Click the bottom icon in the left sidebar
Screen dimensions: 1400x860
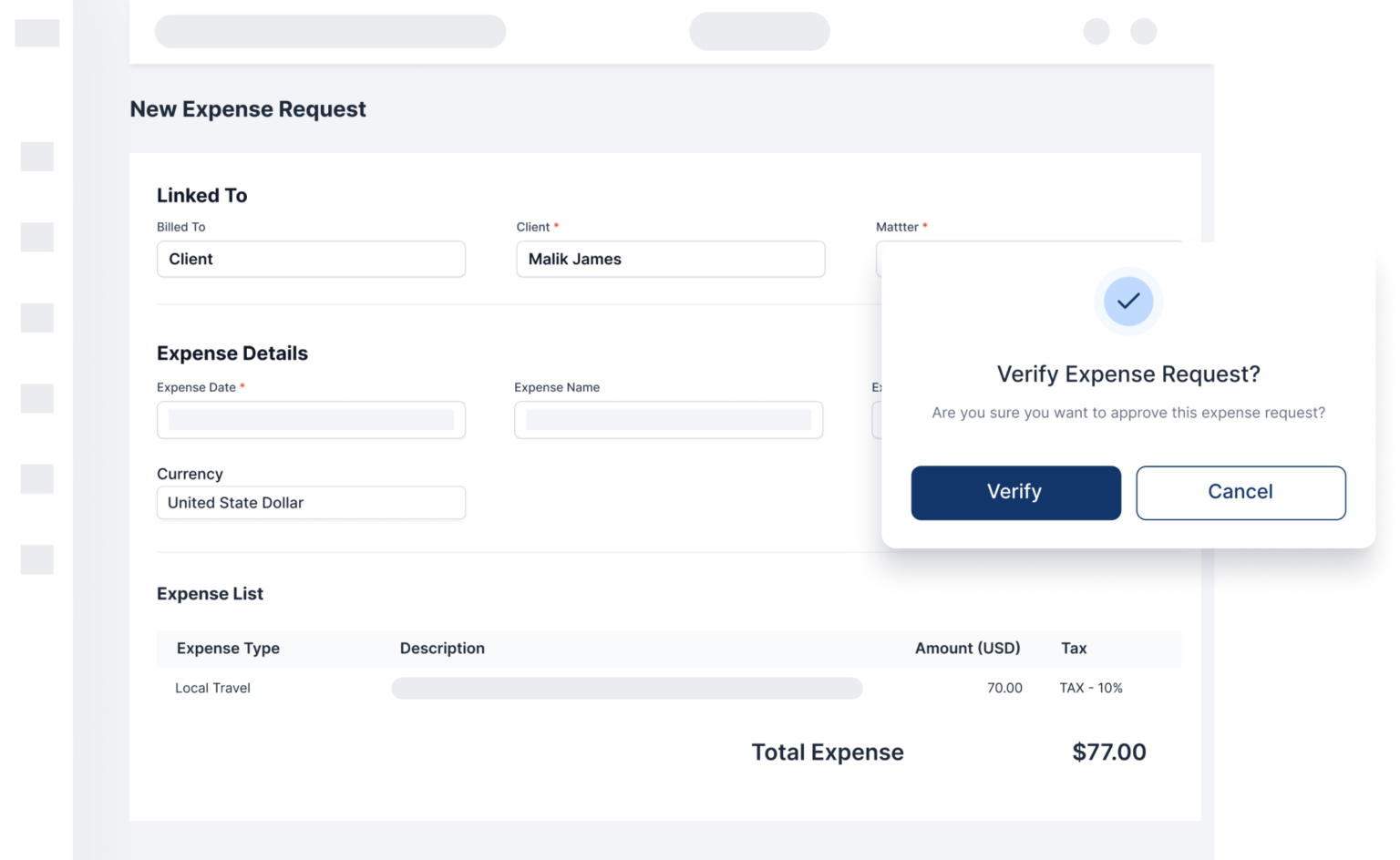coord(37,559)
